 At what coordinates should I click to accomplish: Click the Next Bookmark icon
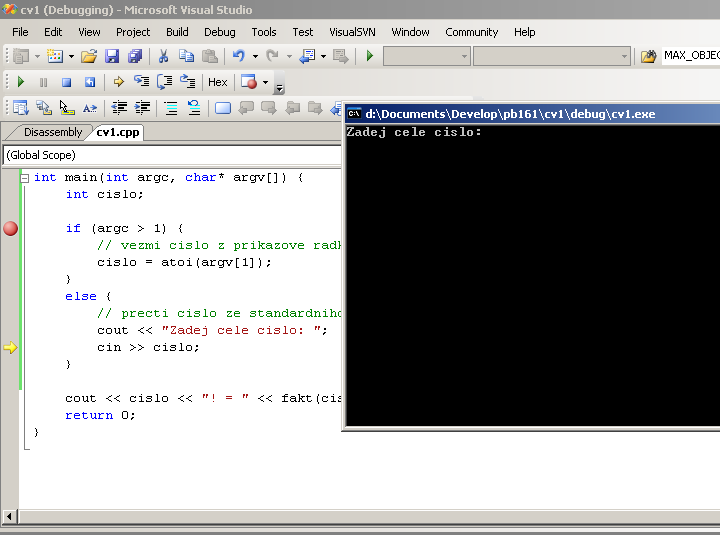[x=269, y=108]
